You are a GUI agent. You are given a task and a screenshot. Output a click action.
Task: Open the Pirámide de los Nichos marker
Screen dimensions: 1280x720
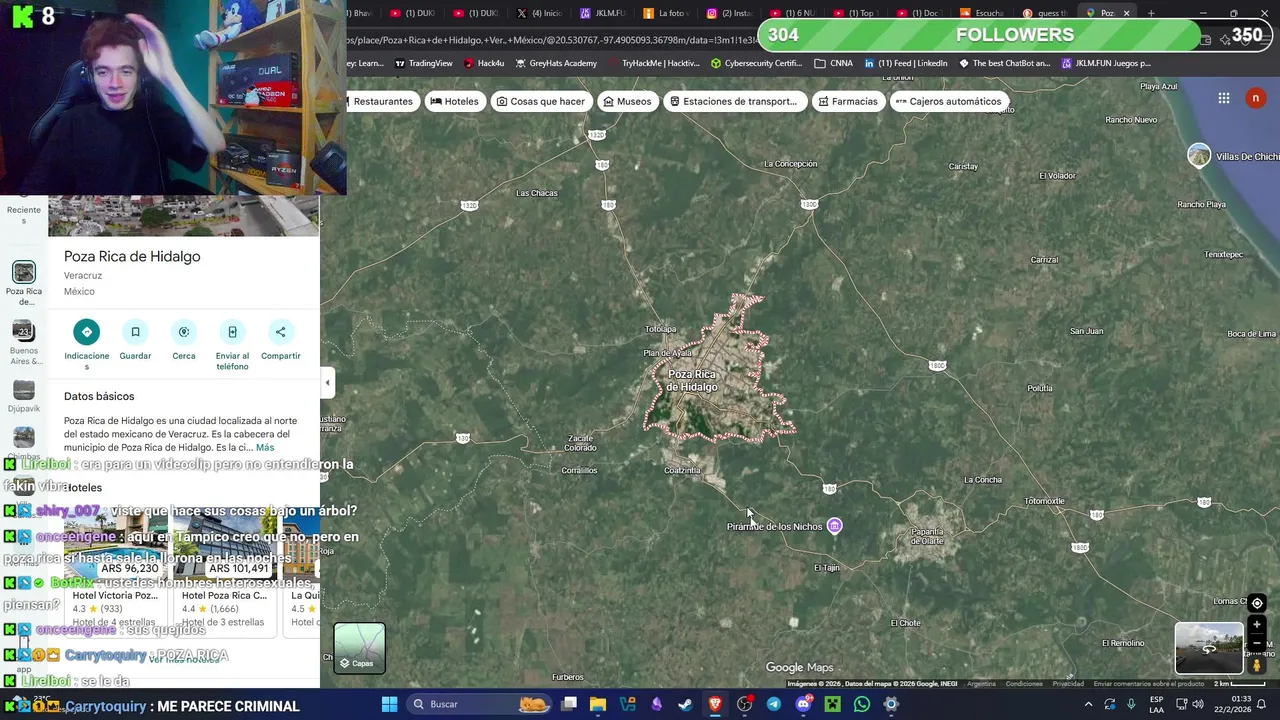coord(834,526)
